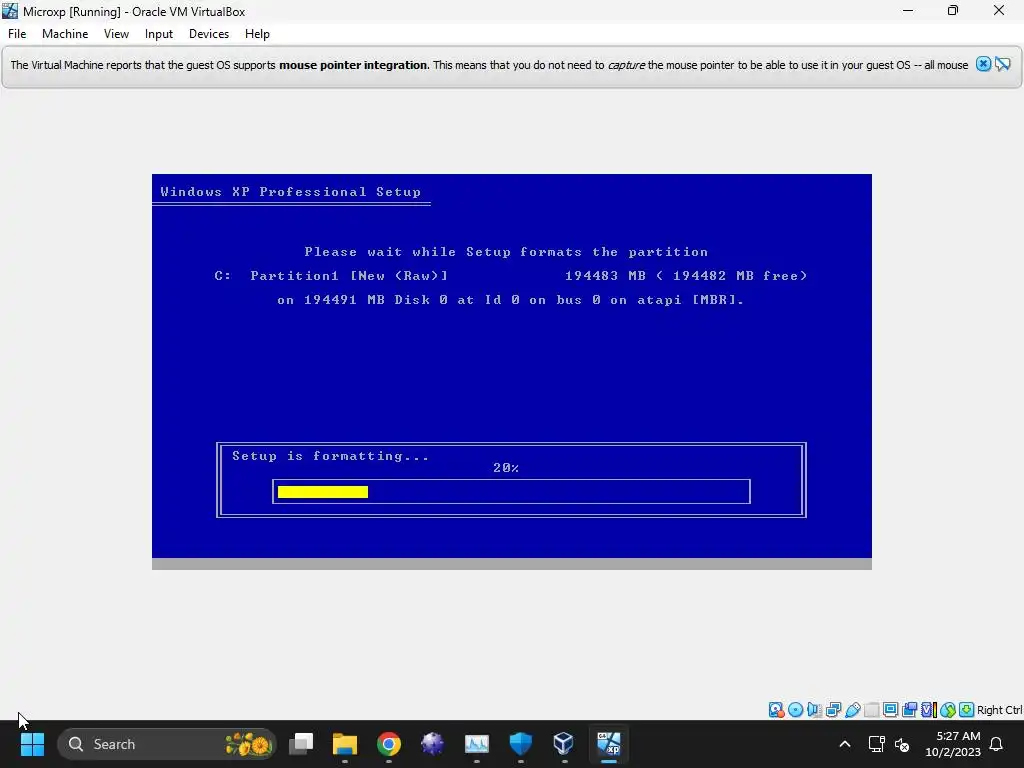Image resolution: width=1024 pixels, height=768 pixels.
Task: Click the '194483 MB' partition size text
Action: [605, 276]
